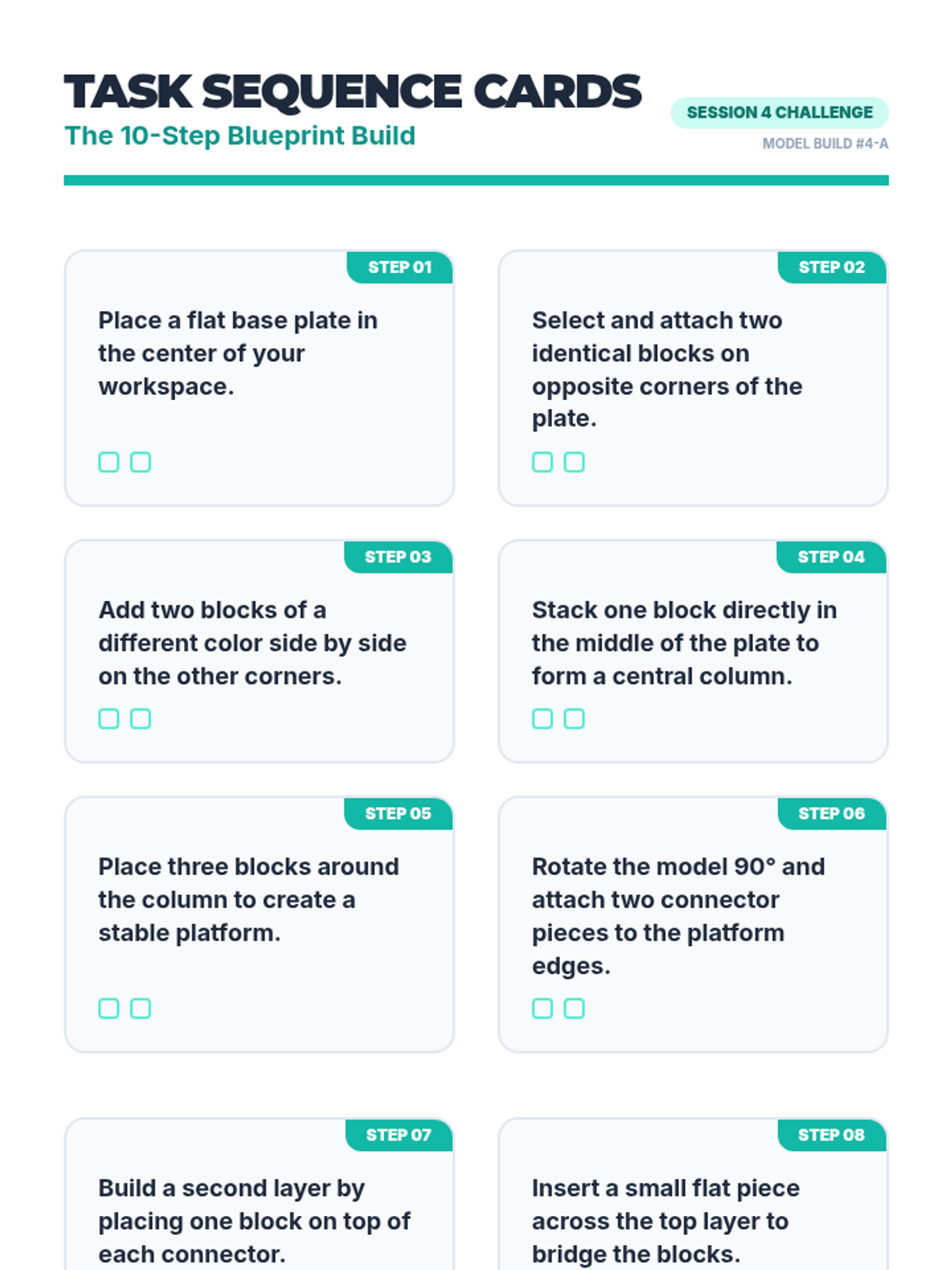The width and height of the screenshot is (952, 1270).
Task: Click the STEP 03 label tag
Action: tap(398, 557)
